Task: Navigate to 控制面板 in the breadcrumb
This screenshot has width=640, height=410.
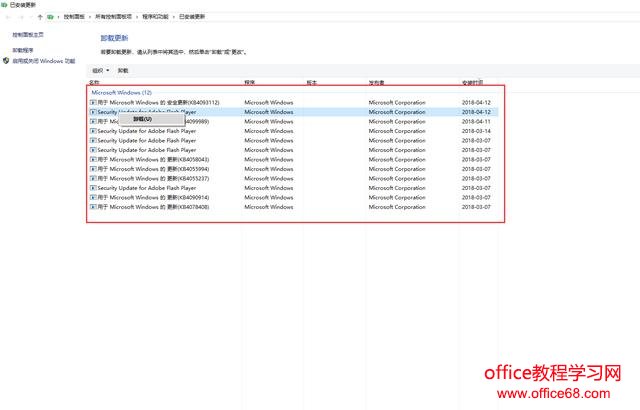Action: [x=74, y=17]
